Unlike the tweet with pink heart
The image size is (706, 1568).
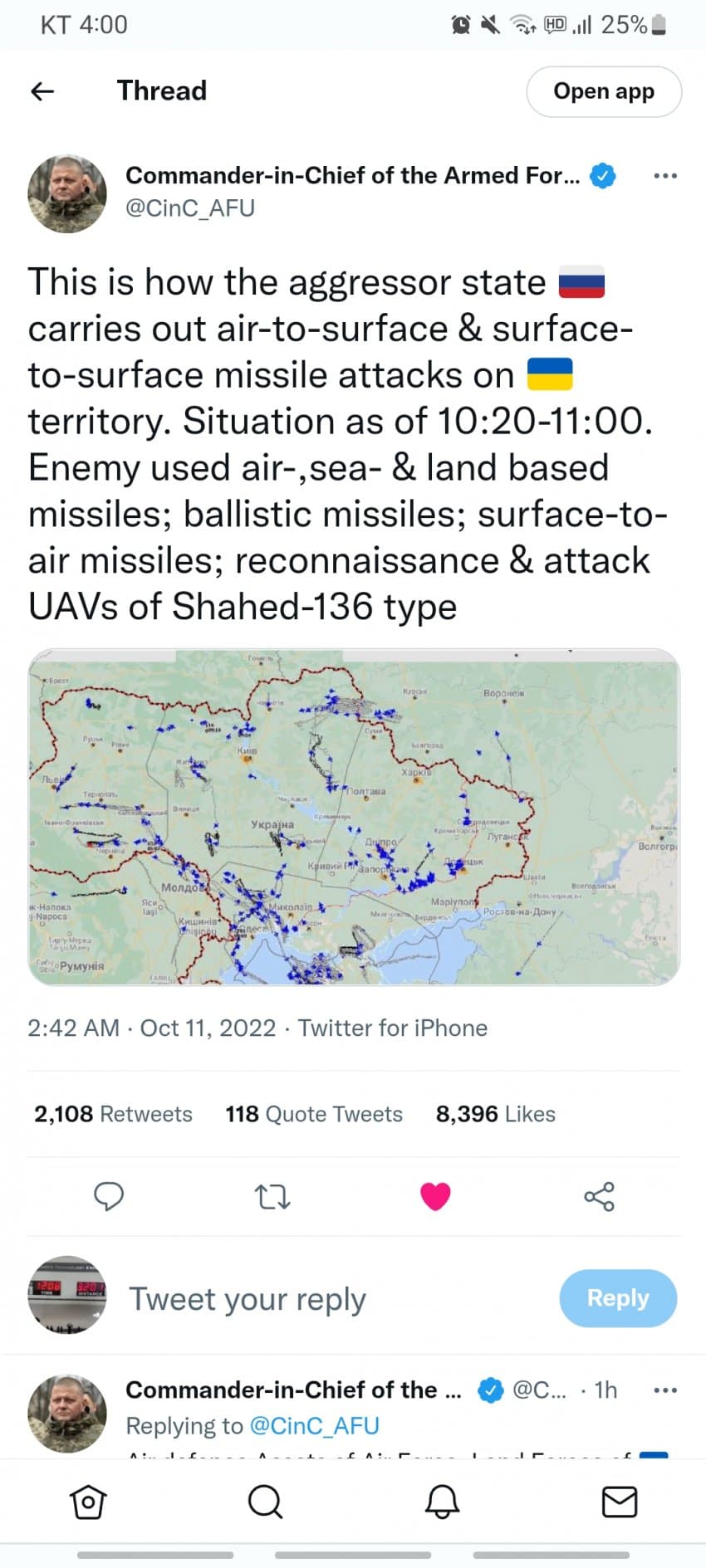(435, 1196)
